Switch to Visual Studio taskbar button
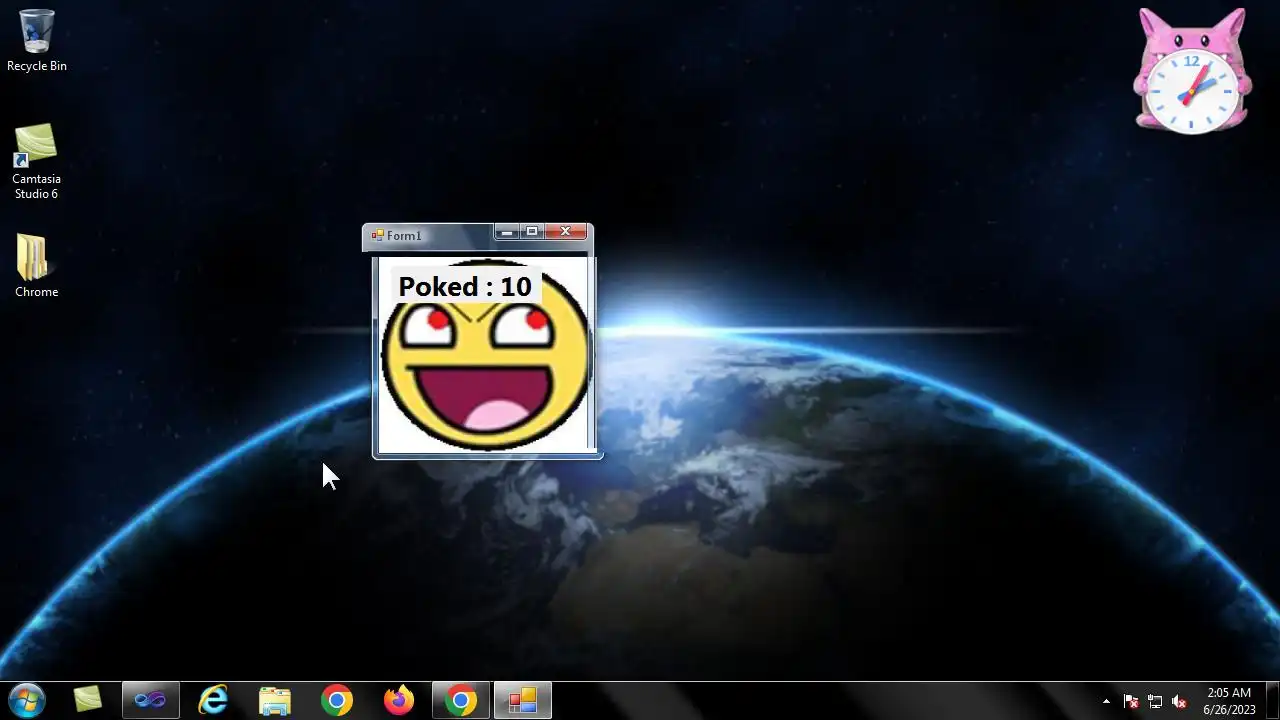Screen dimensions: 1280x720 tap(151, 700)
